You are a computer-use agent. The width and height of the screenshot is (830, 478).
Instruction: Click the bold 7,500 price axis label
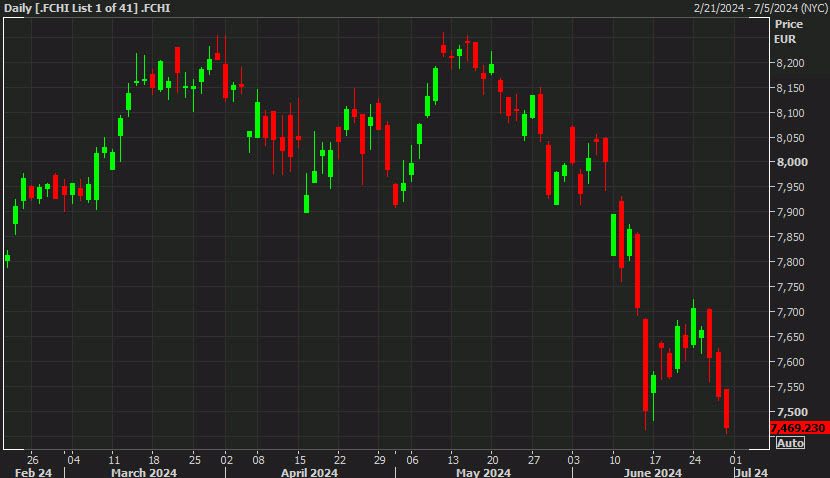[x=792, y=412]
